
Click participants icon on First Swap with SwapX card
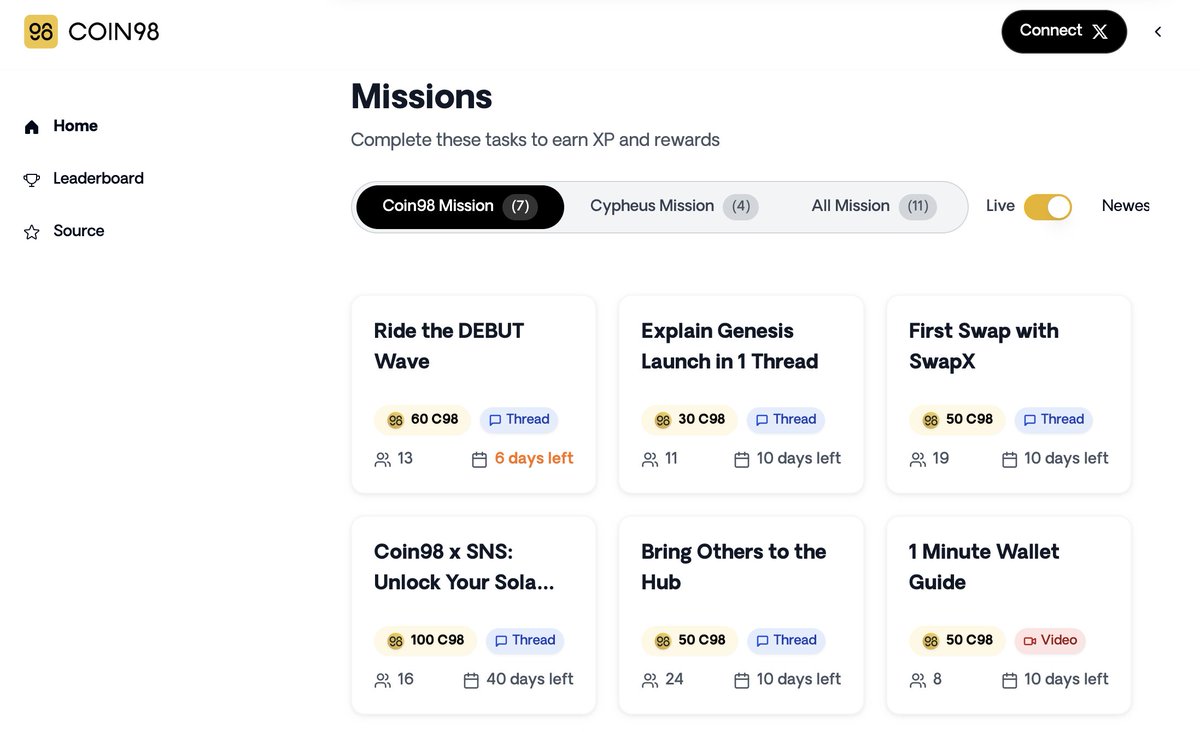918,460
